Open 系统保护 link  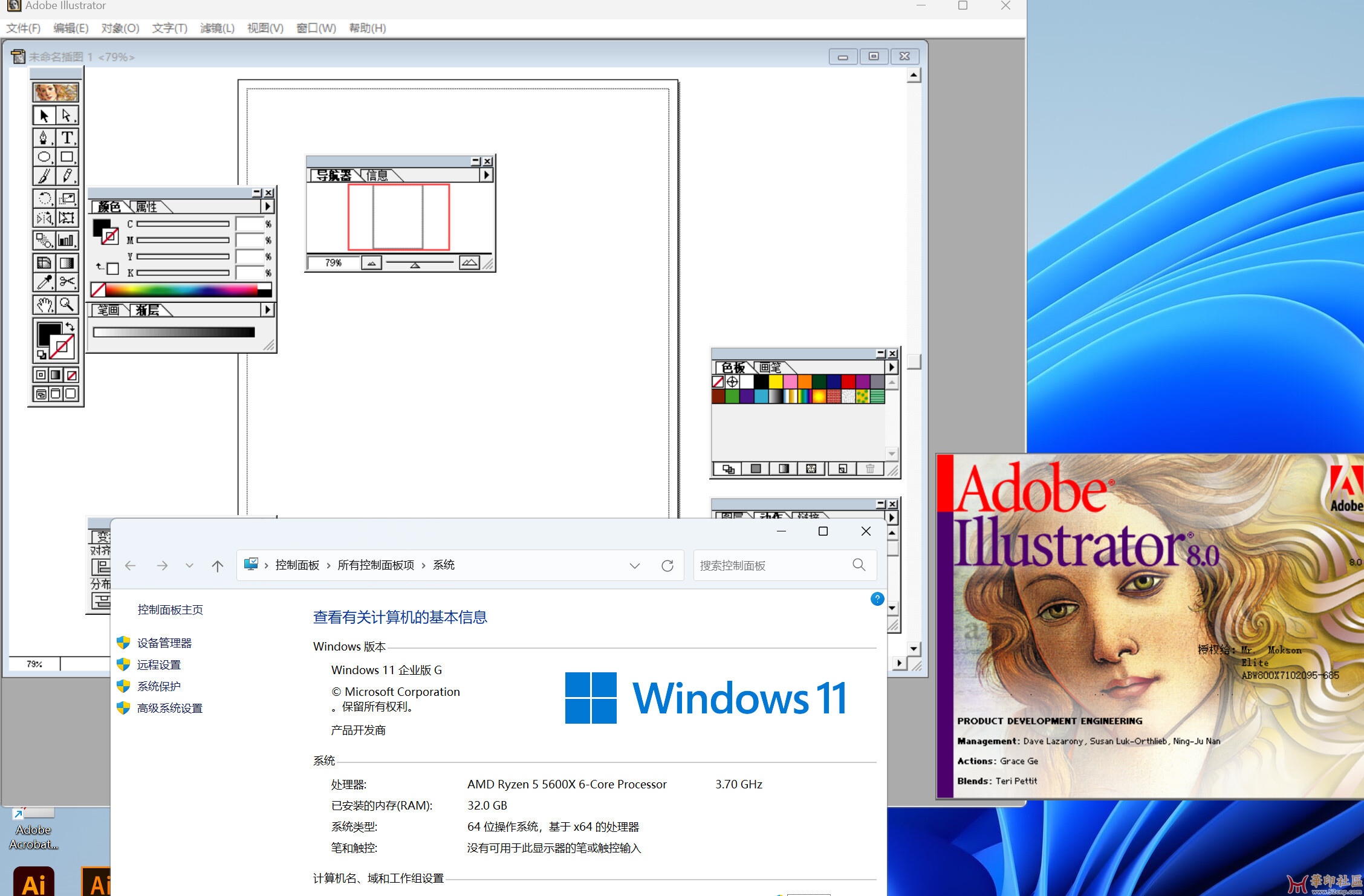pyautogui.click(x=158, y=686)
